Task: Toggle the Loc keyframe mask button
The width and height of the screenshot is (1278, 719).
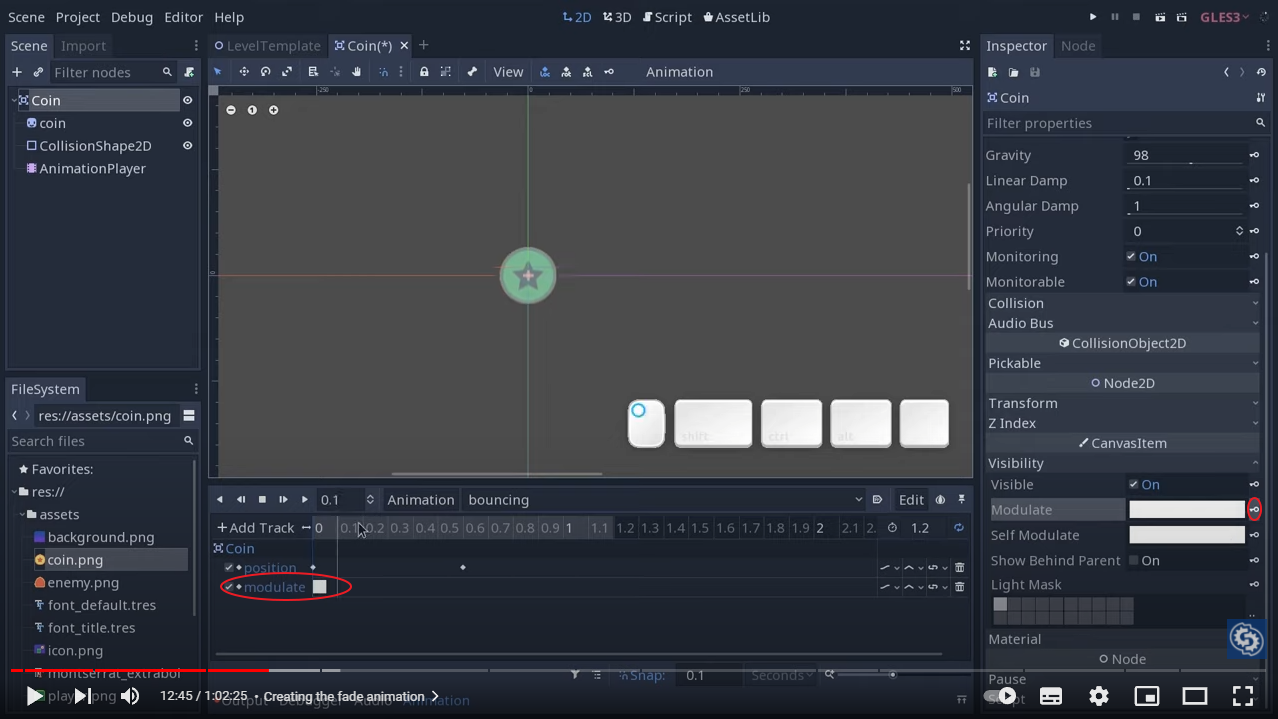Action: coord(545,72)
